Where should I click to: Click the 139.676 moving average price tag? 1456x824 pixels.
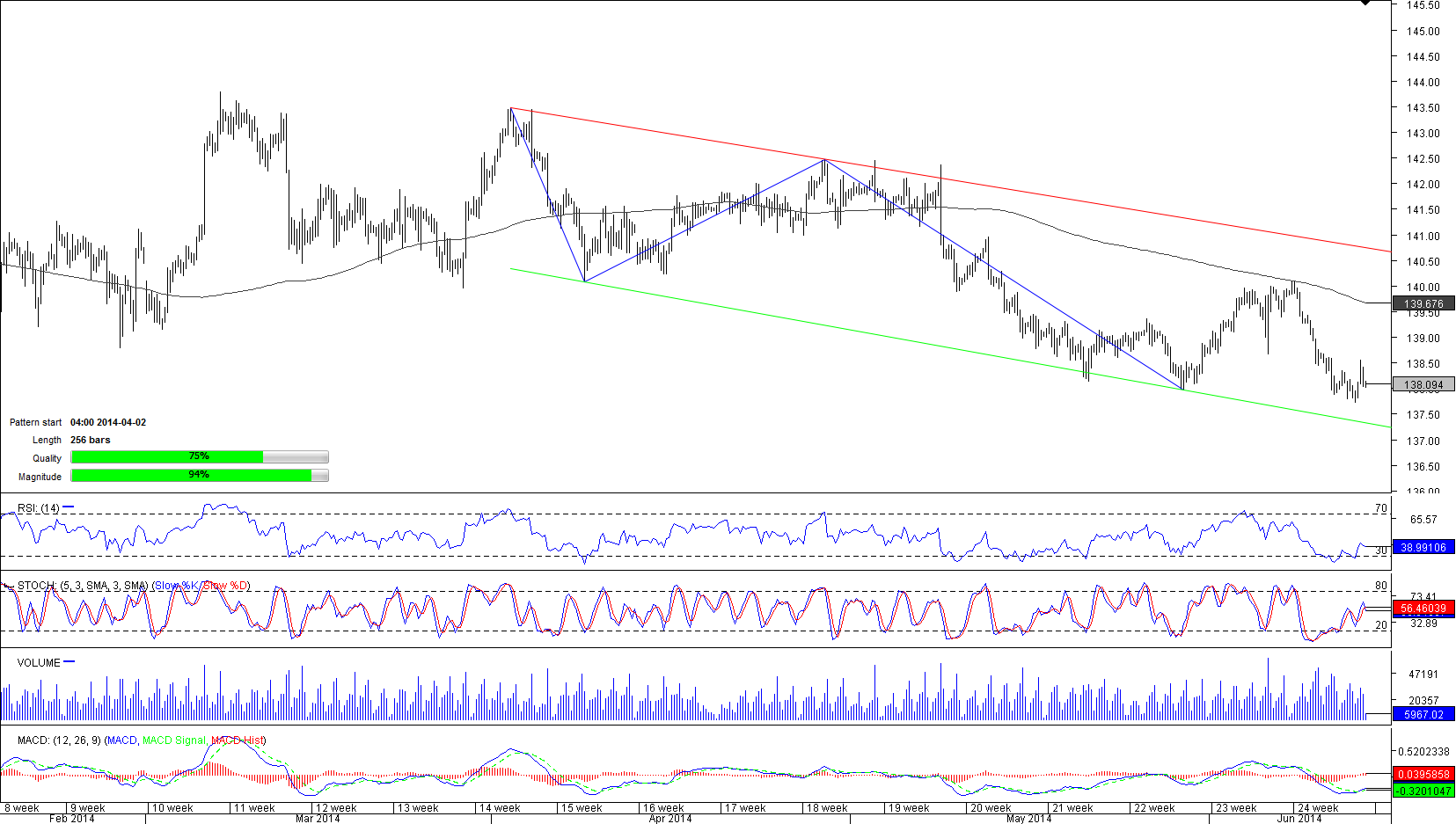pyautogui.click(x=1423, y=303)
